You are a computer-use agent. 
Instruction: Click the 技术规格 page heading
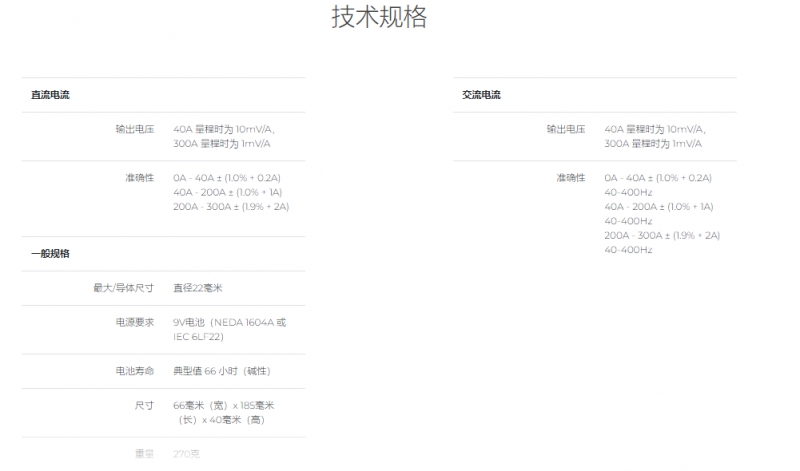pos(379,19)
